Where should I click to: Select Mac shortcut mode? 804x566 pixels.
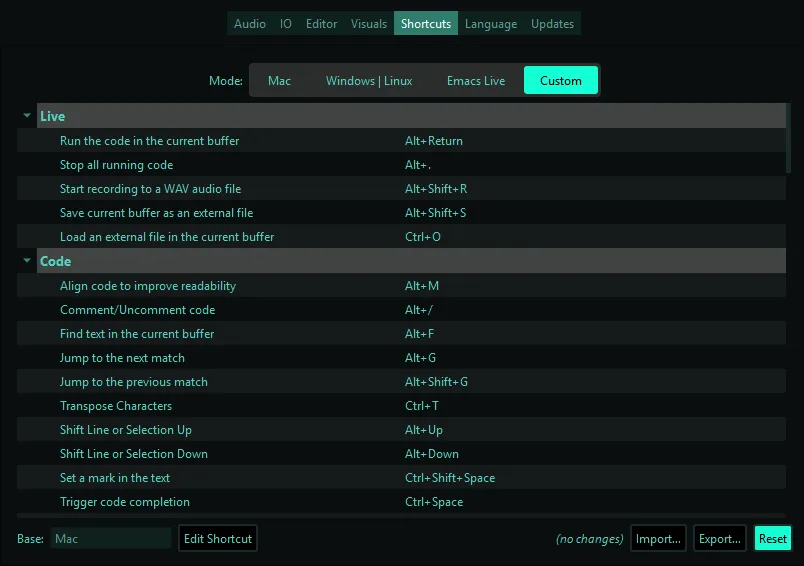[279, 80]
